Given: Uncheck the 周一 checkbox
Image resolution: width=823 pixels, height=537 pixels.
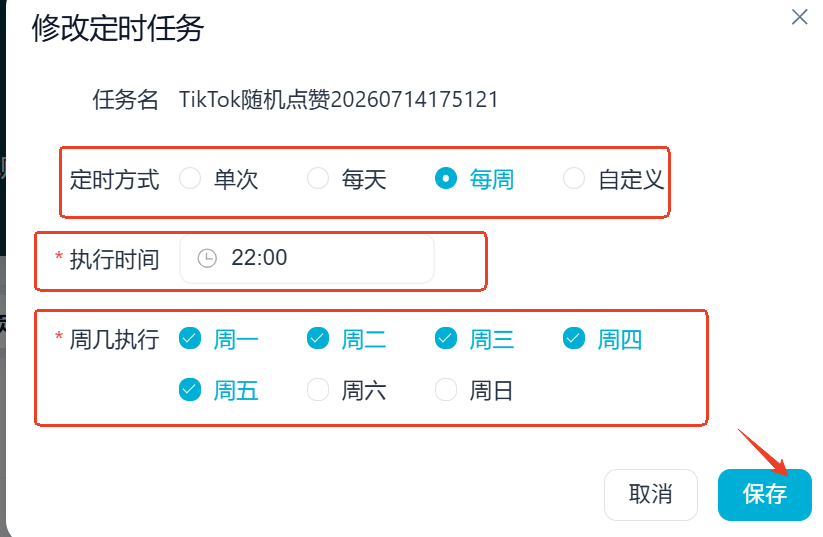Looking at the screenshot, I should 190,339.
